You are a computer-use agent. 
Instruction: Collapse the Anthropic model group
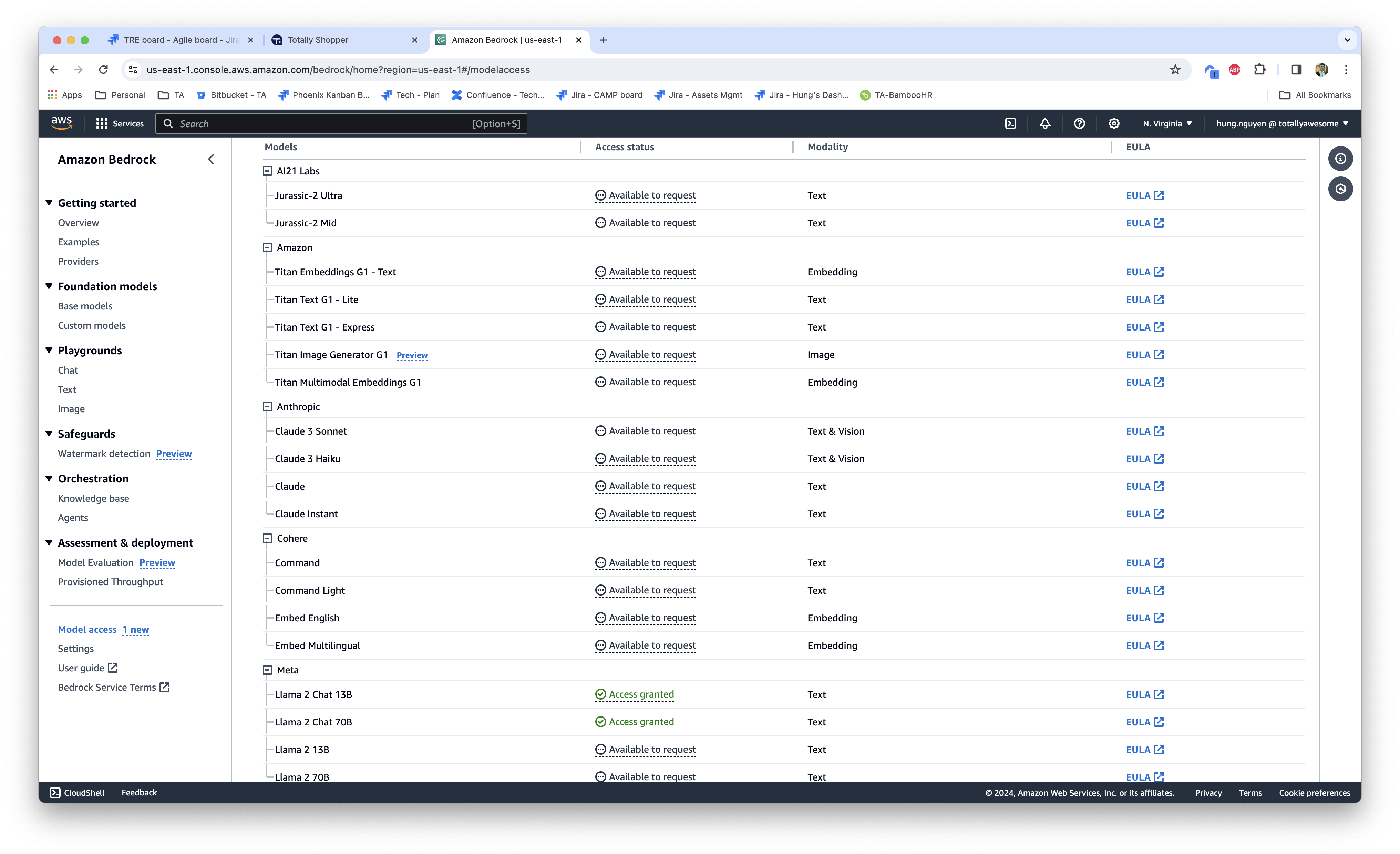coord(268,407)
